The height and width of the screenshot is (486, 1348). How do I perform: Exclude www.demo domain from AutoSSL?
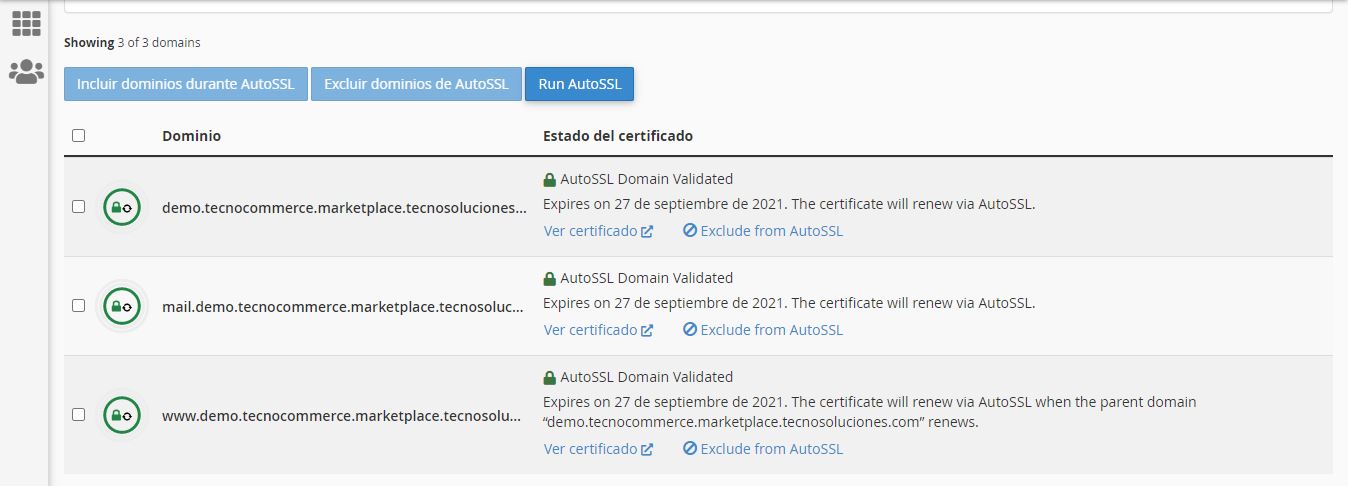(763, 449)
